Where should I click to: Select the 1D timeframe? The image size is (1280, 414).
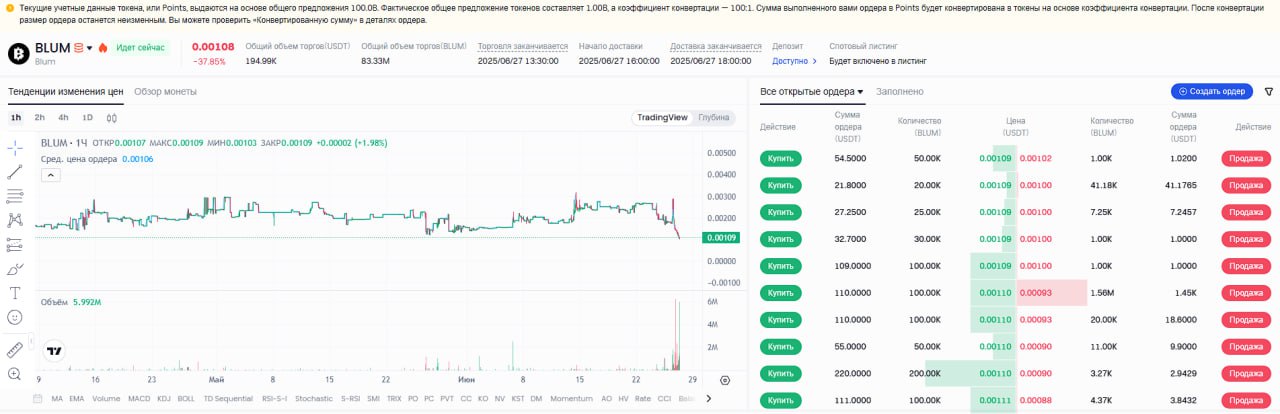88,117
